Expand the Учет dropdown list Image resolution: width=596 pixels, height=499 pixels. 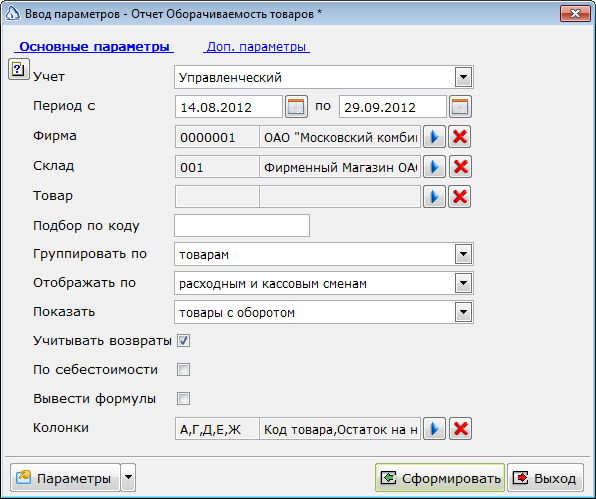[463, 77]
